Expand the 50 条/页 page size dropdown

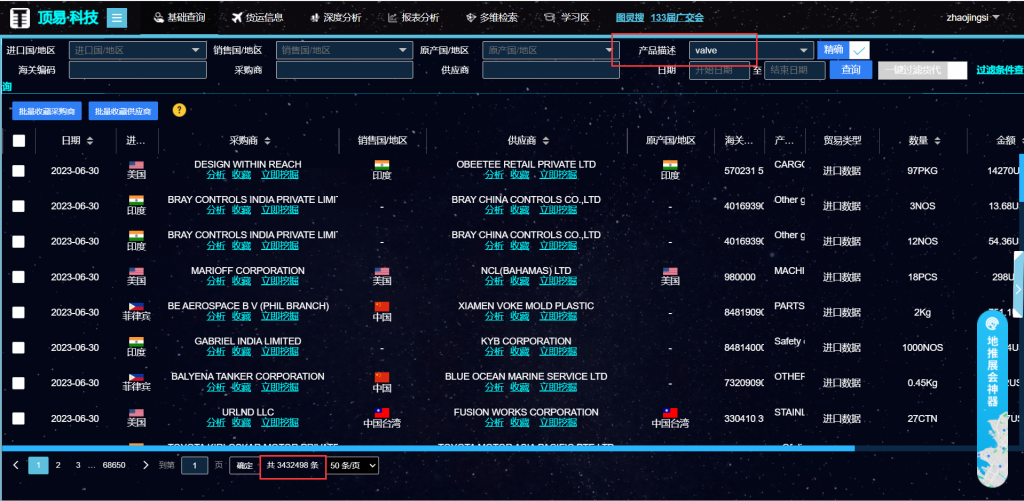[x=353, y=466]
